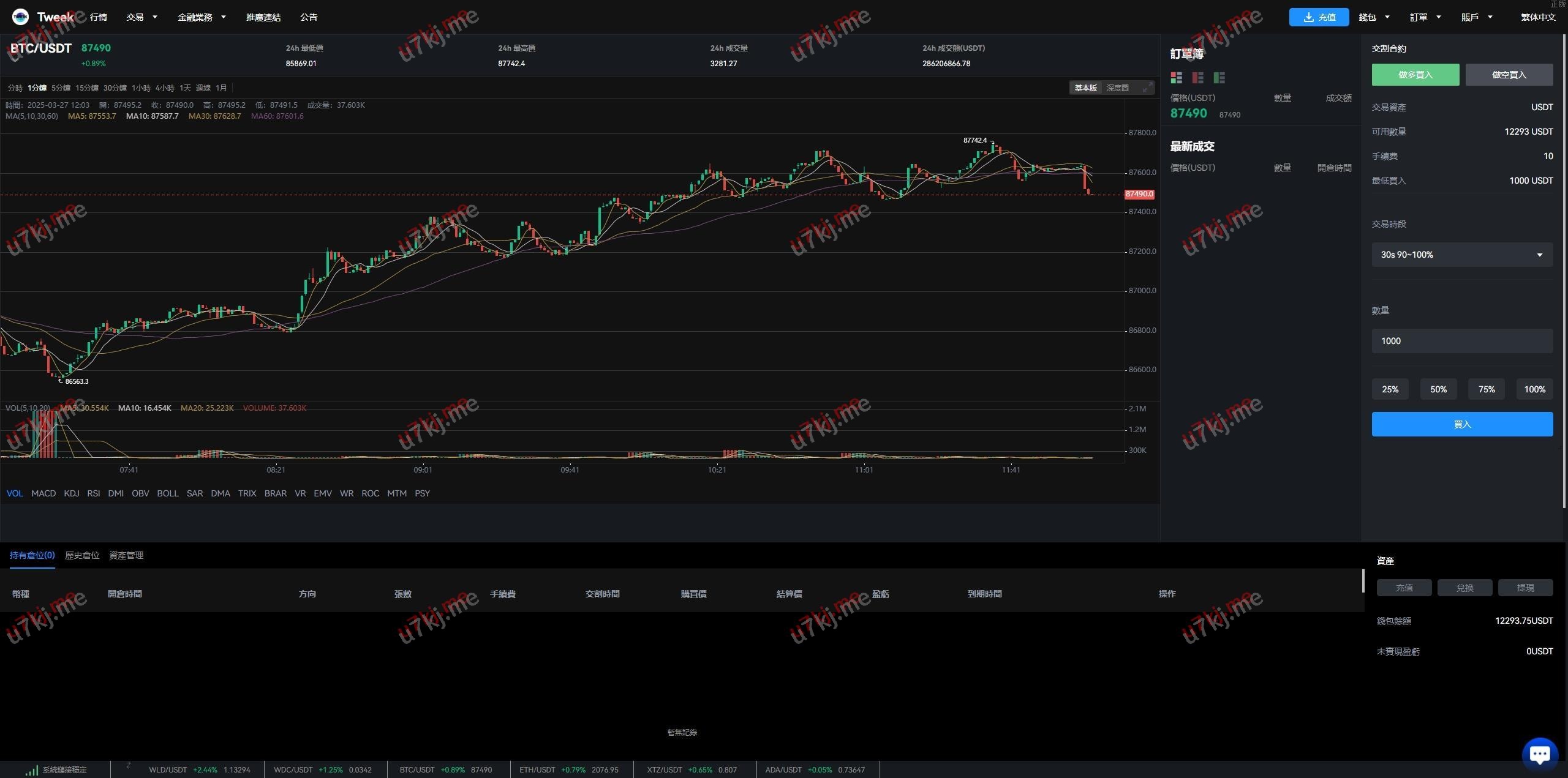Image resolution: width=1568 pixels, height=778 pixels.
Task: Open live chat support bubble
Action: (x=1540, y=754)
